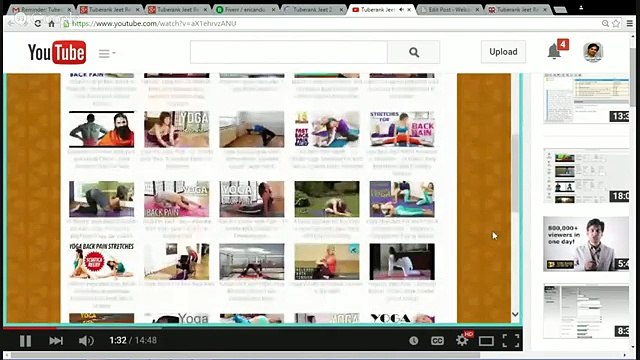
Task: Select the pink mat Back Pain yoga thumbnail
Action: click(177, 199)
